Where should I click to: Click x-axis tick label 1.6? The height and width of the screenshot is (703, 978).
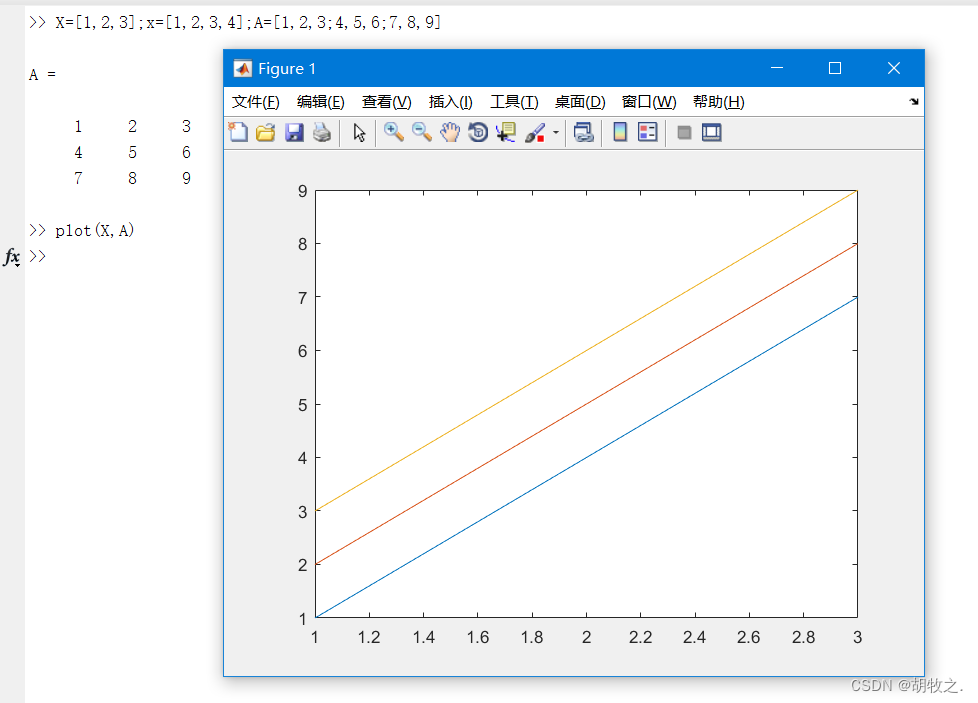coord(478,638)
